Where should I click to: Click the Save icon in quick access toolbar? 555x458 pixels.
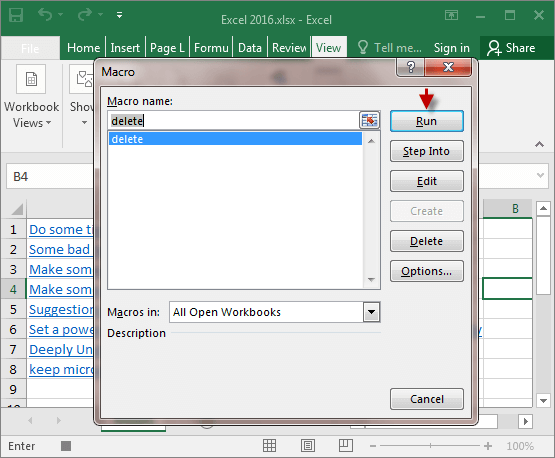point(16,15)
